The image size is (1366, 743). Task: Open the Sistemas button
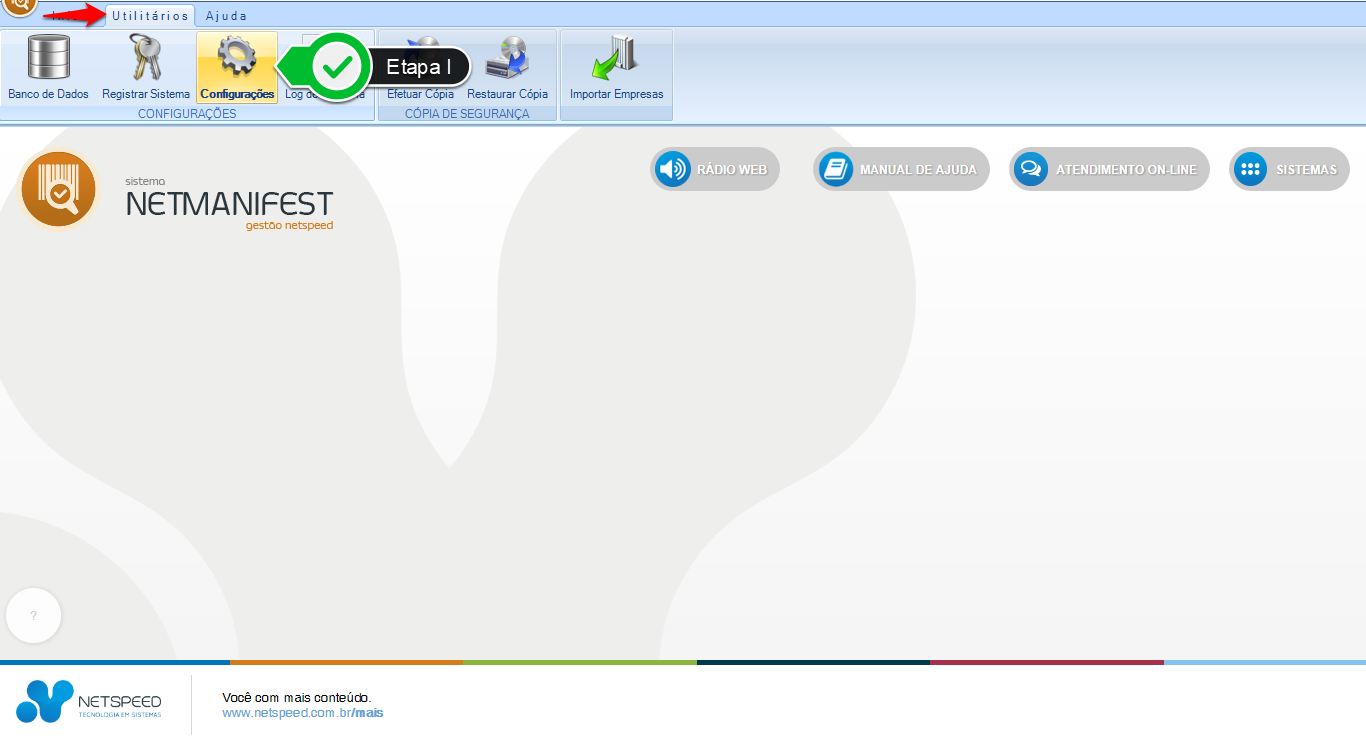tap(1289, 169)
